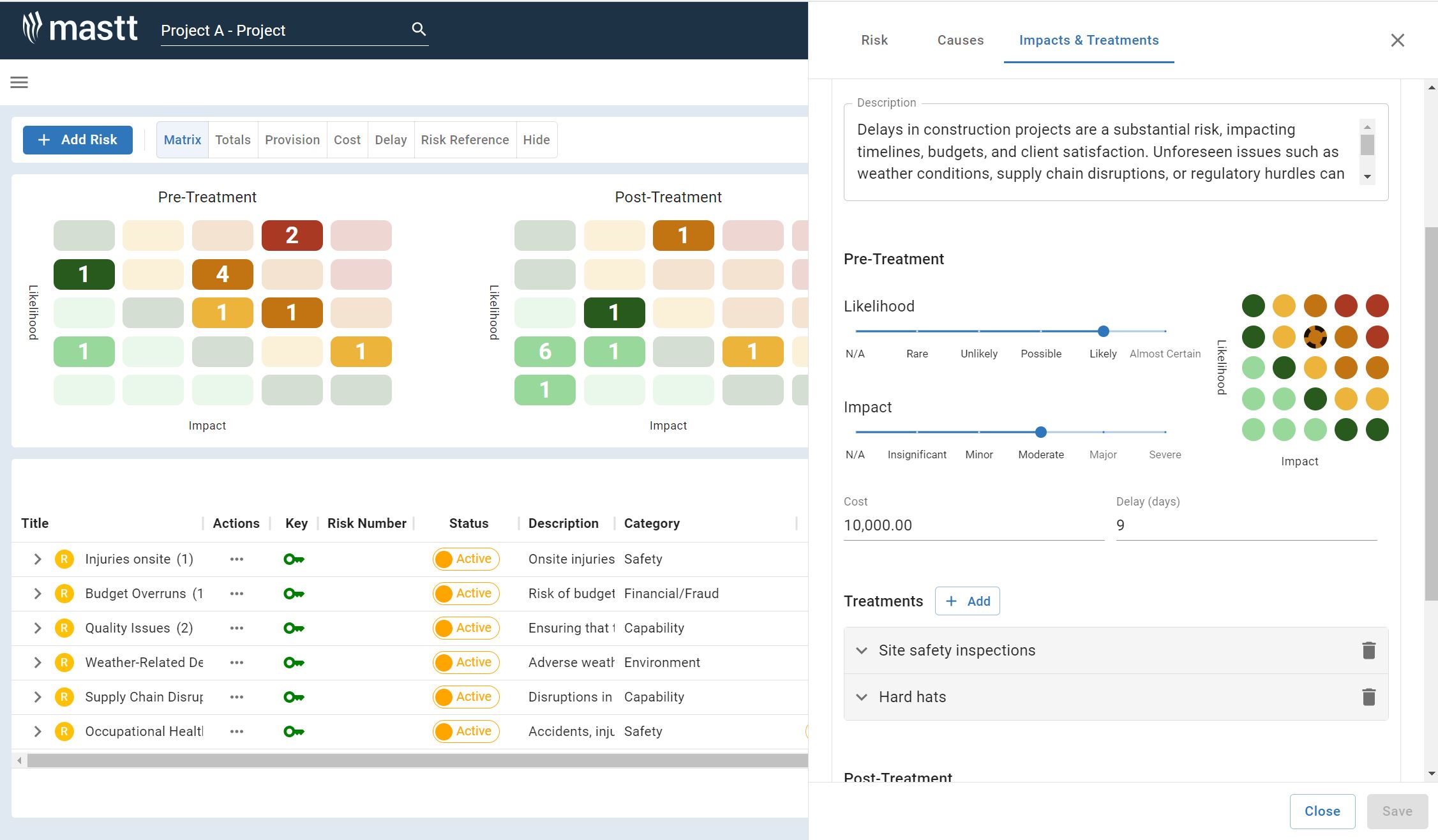
Task: Expand the Occupational Health risk row
Action: tap(36, 731)
